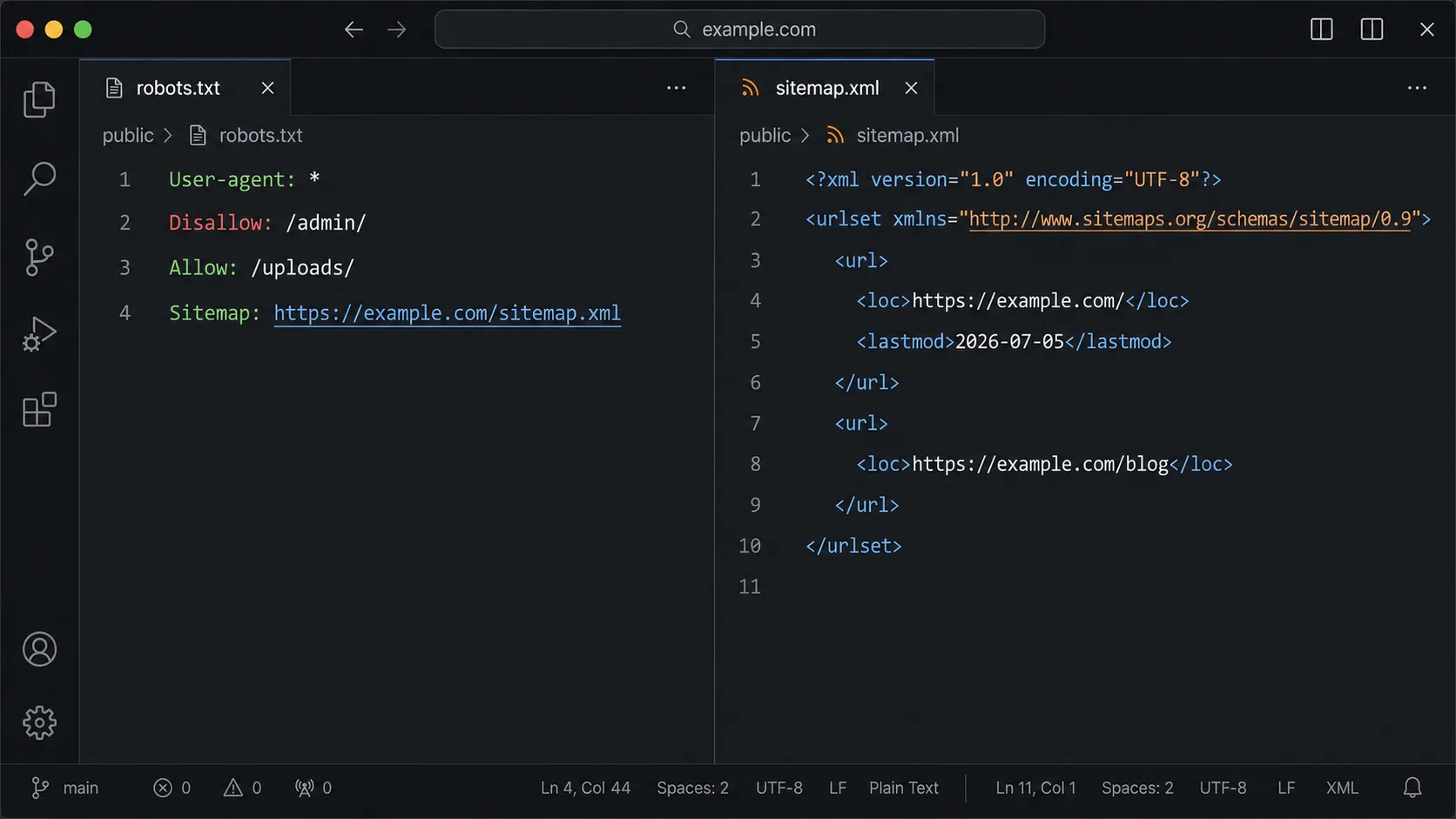Click Spaces: 2 next to Ln 11
This screenshot has height=819, width=1456.
[x=1137, y=788]
